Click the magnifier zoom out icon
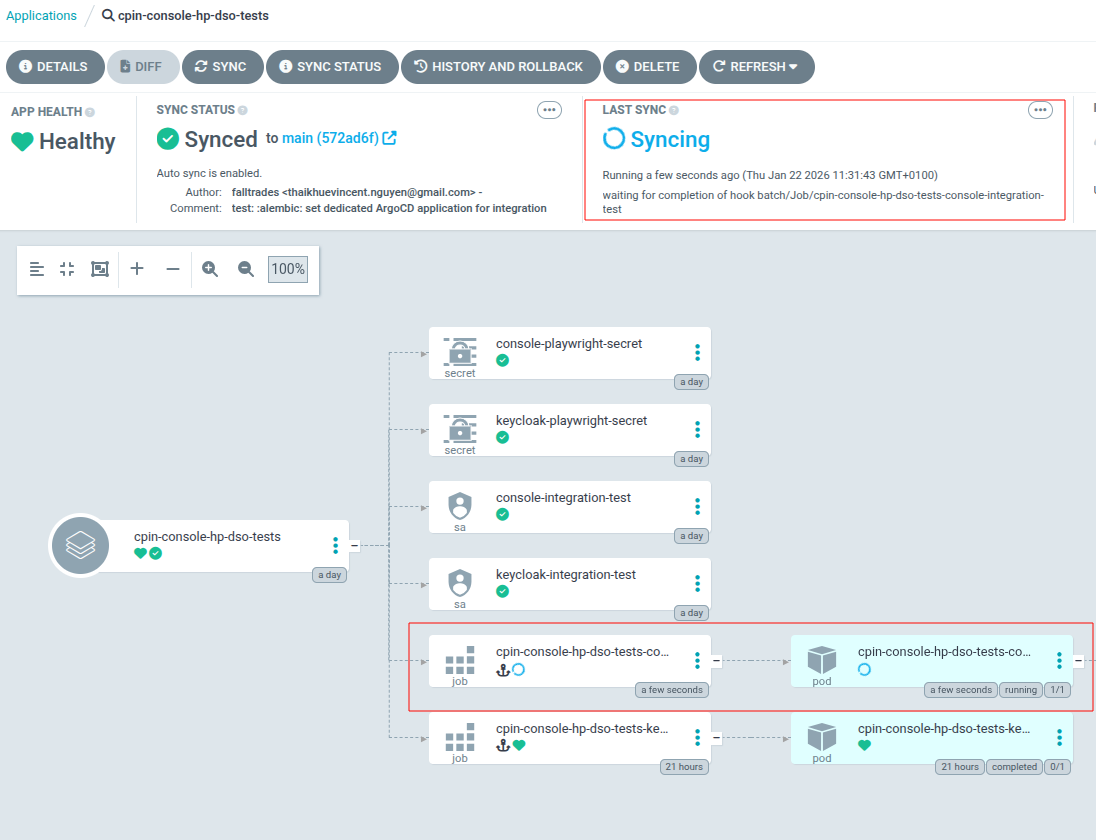 pyautogui.click(x=246, y=269)
